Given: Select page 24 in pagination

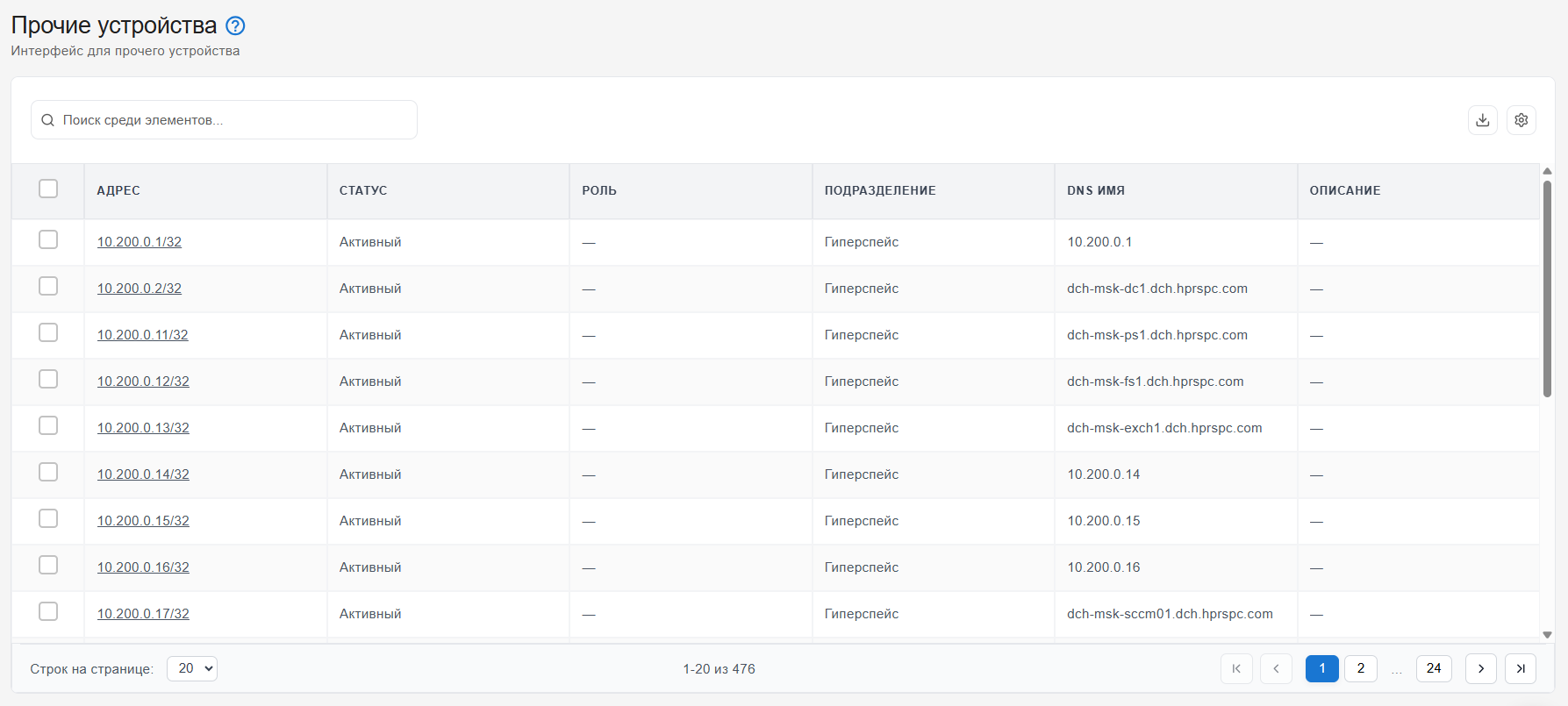Looking at the screenshot, I should tap(1434, 668).
